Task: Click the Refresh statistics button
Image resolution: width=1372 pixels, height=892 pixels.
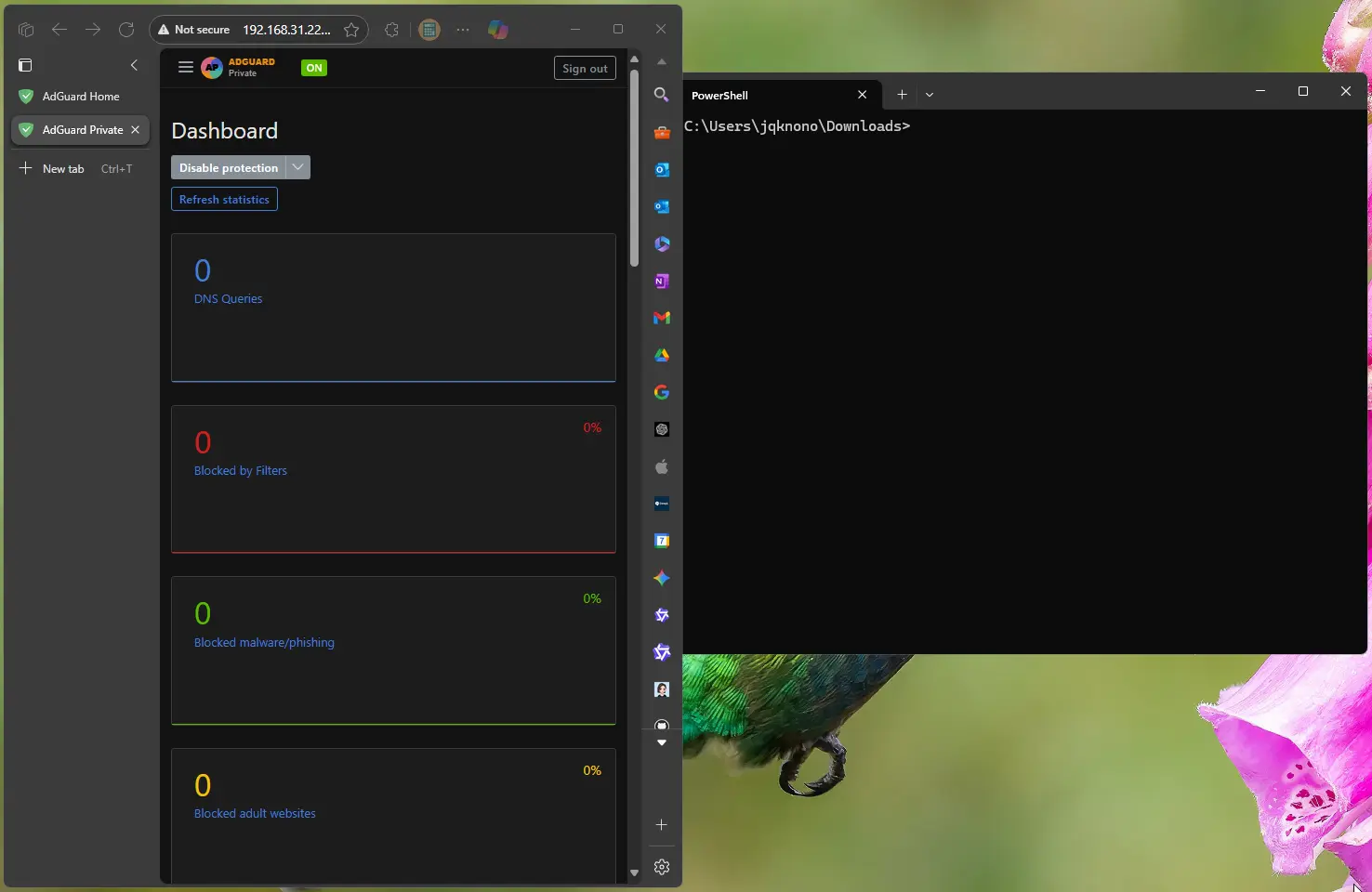Action: pos(224,200)
